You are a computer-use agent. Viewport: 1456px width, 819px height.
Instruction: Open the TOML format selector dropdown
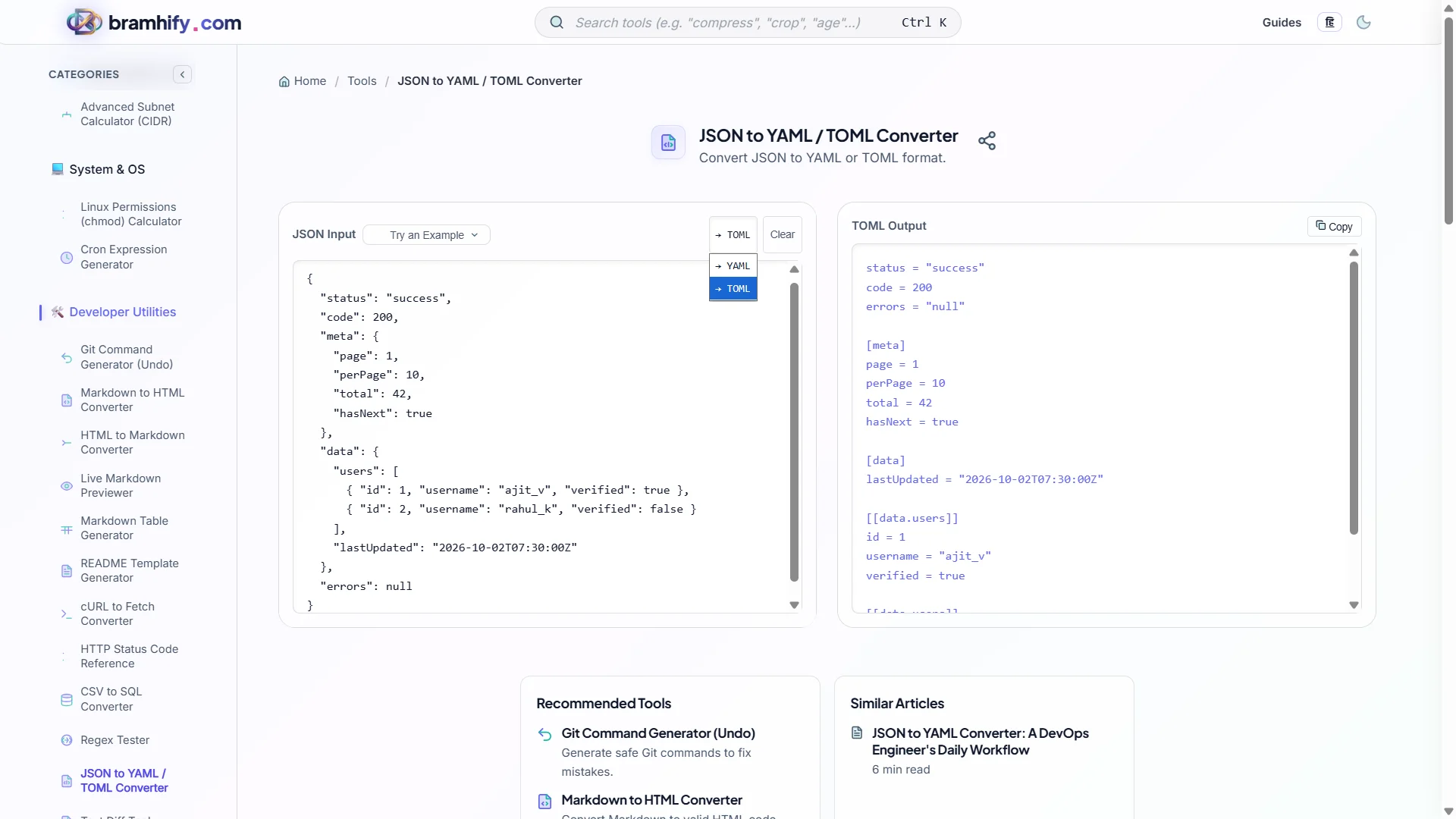733,235
